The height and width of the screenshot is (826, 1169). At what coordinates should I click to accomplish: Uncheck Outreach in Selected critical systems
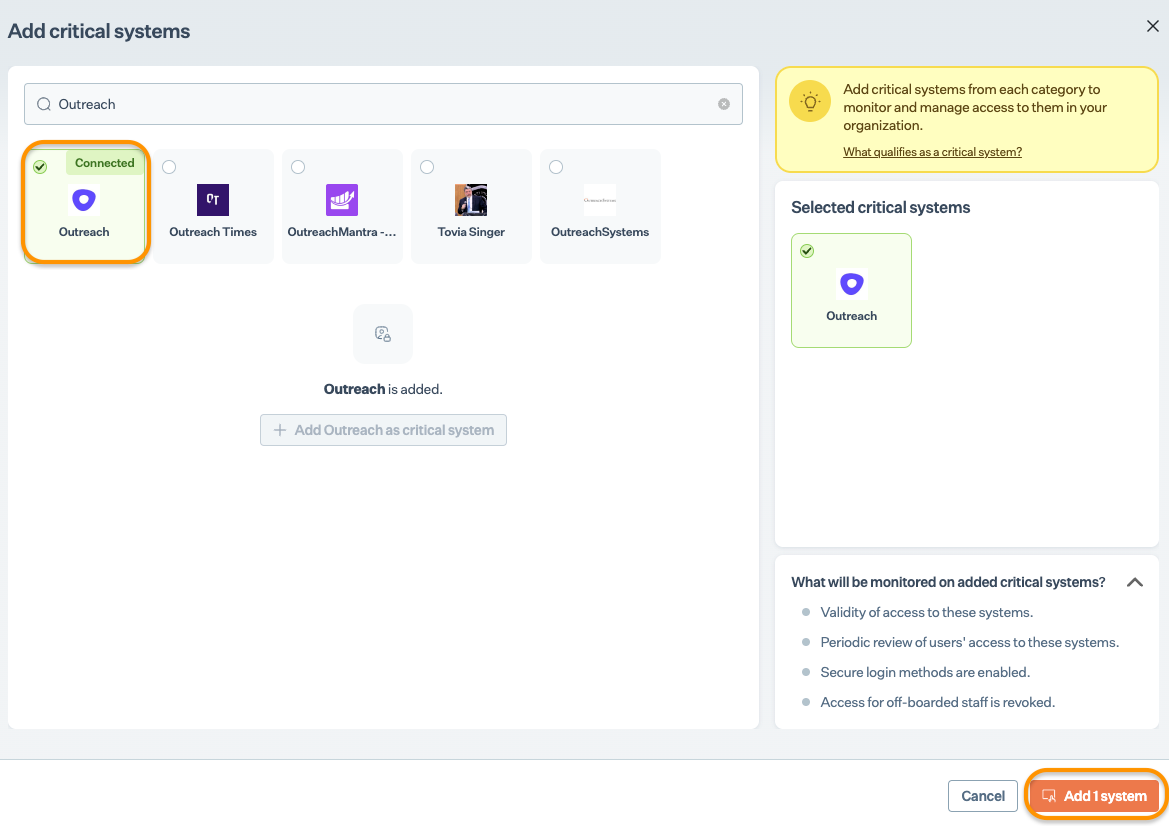click(807, 251)
